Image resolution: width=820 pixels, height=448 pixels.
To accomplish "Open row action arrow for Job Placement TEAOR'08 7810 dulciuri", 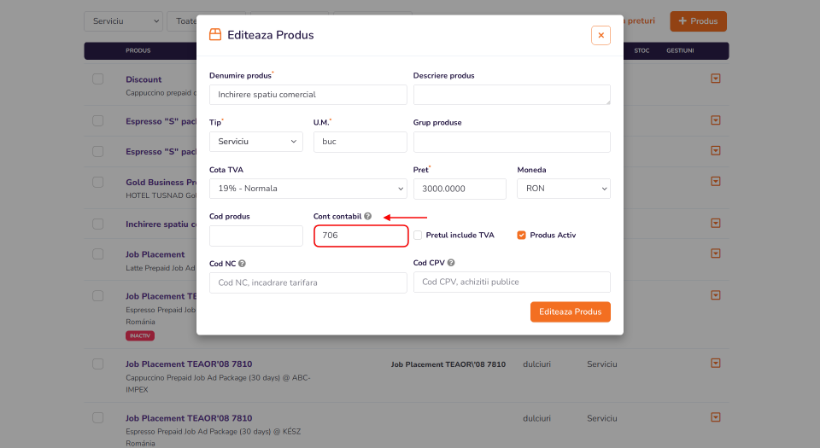I will point(716,363).
